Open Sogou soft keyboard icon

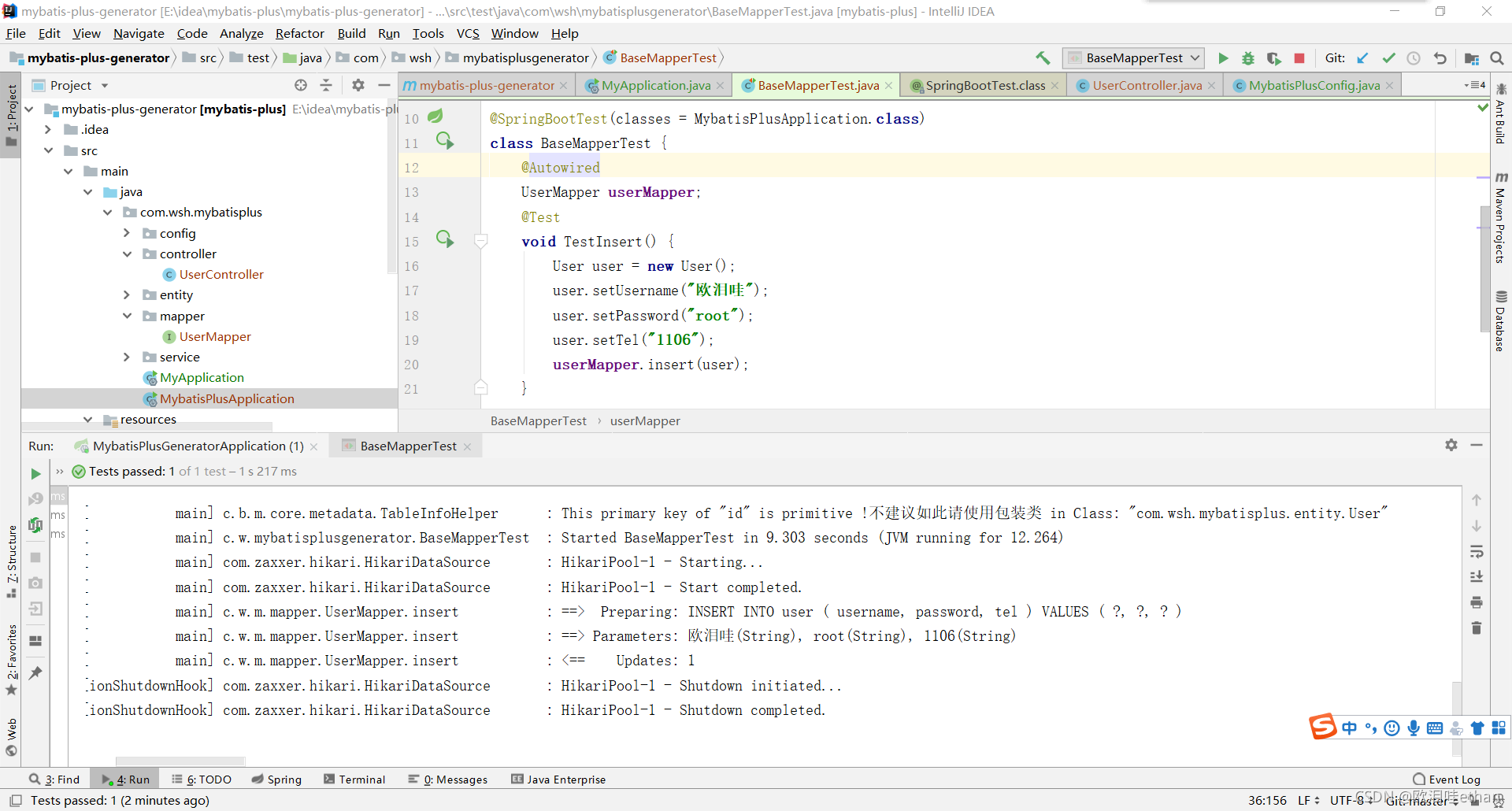(1435, 728)
